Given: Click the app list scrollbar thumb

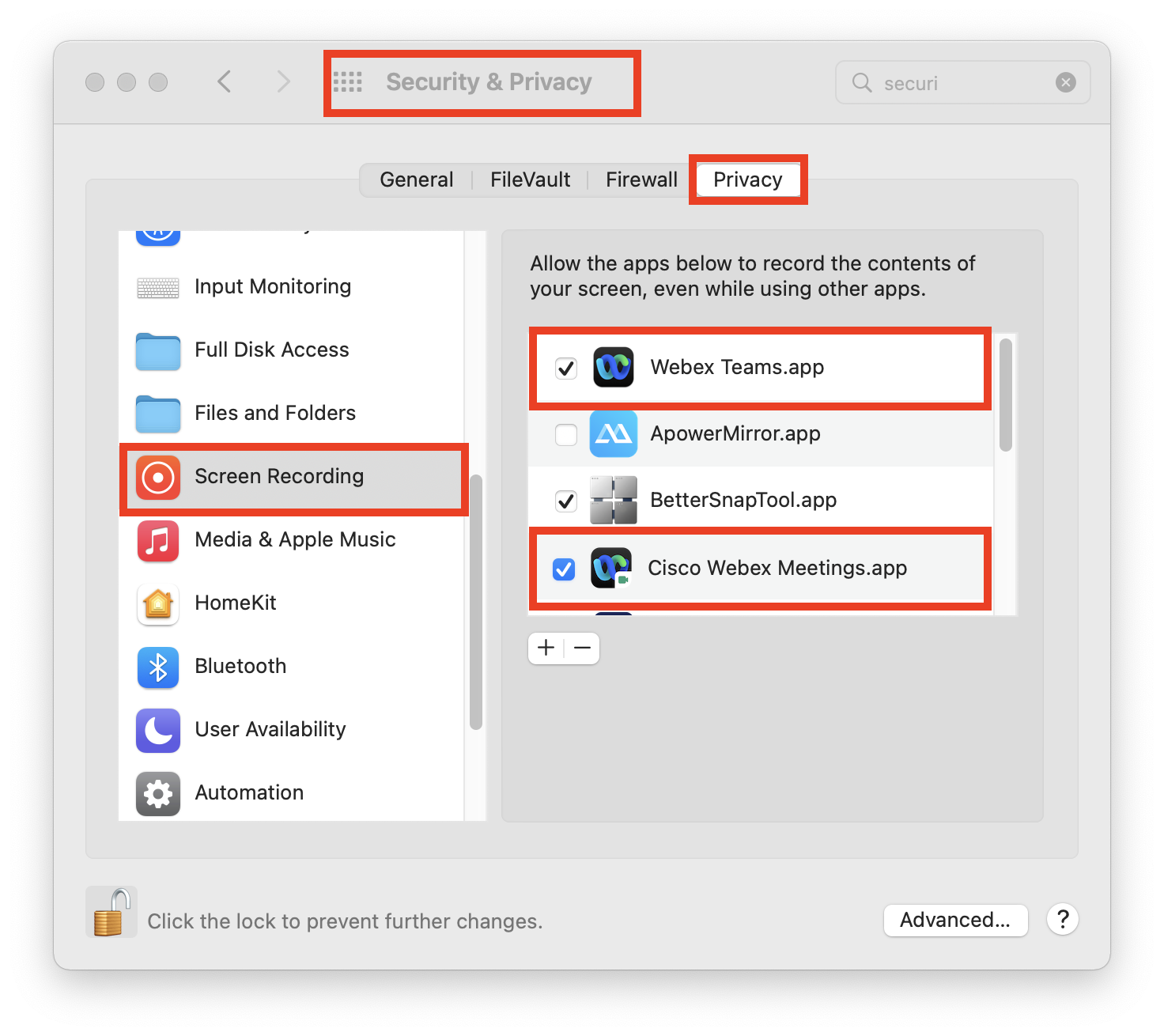Looking at the screenshot, I should (1006, 394).
